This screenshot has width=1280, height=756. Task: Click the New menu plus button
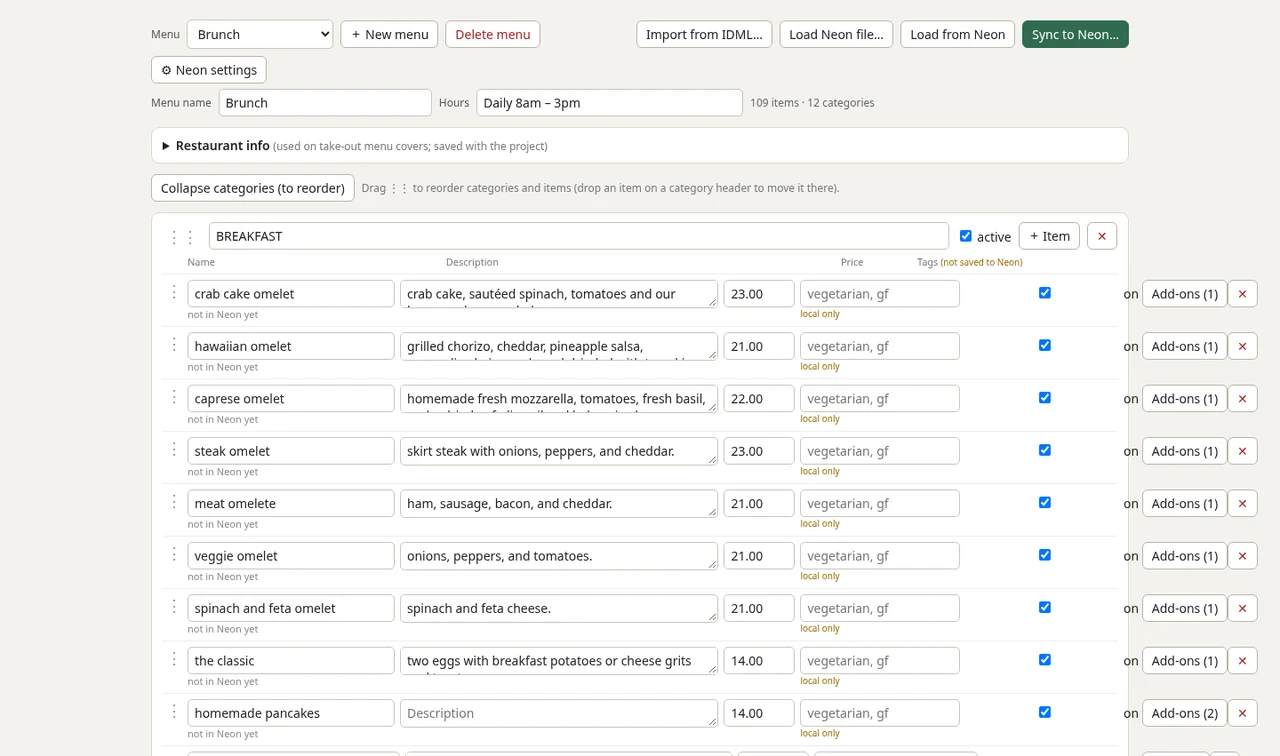(x=389, y=34)
